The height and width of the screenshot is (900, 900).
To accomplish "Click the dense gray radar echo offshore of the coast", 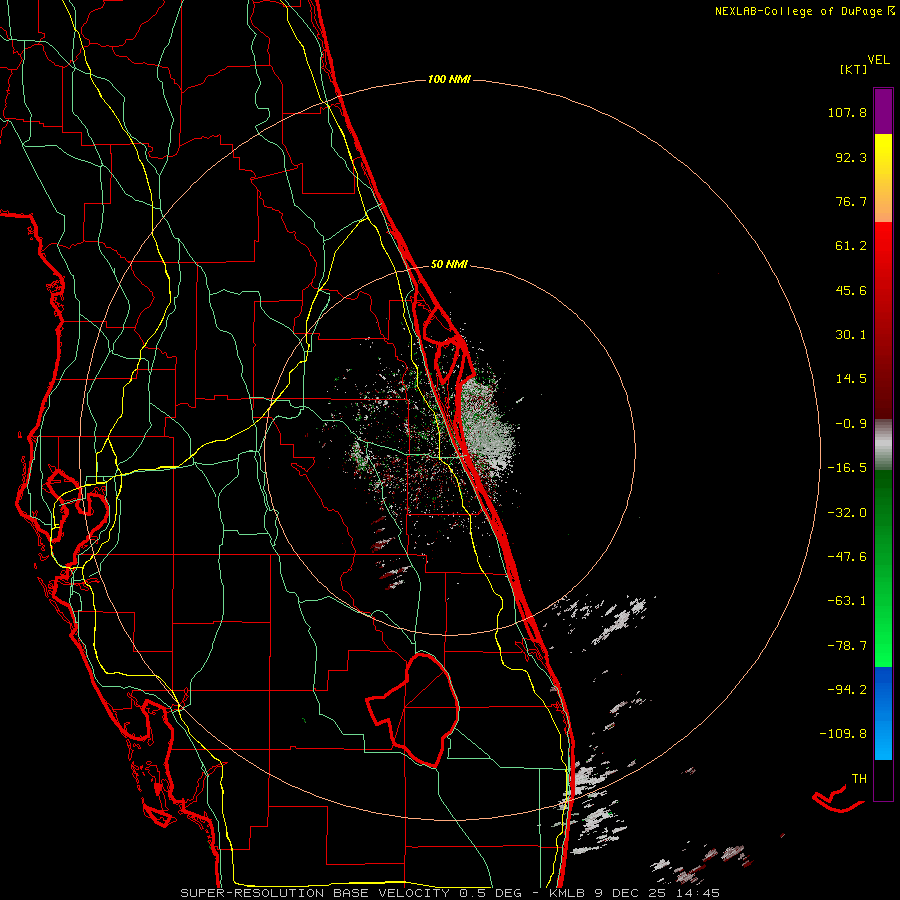I will pos(487,428).
